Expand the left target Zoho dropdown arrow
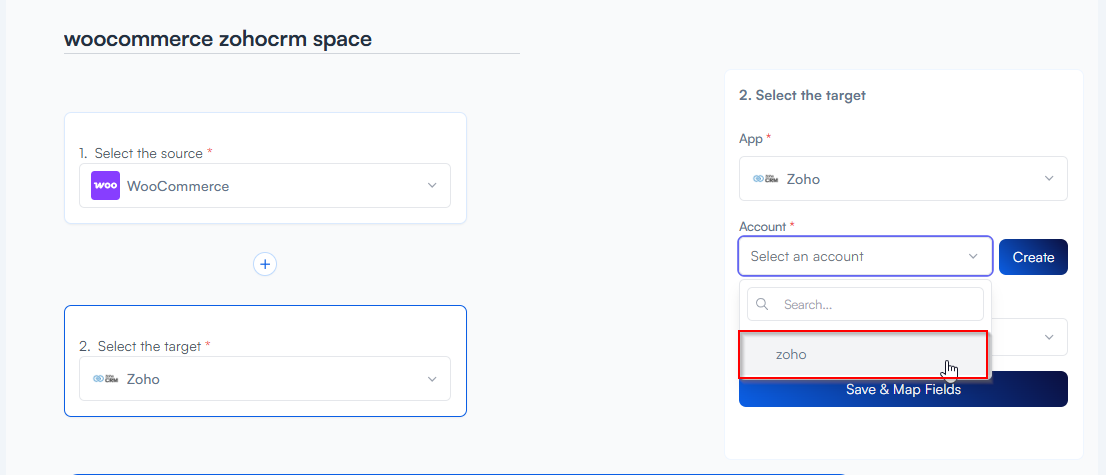 432,379
